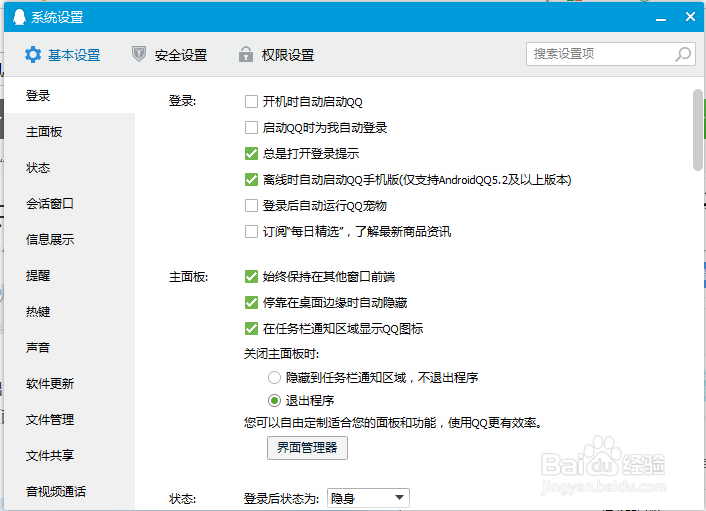This screenshot has height=511, width=706.
Task: Switch to 基本设置 tab
Action: tap(63, 55)
